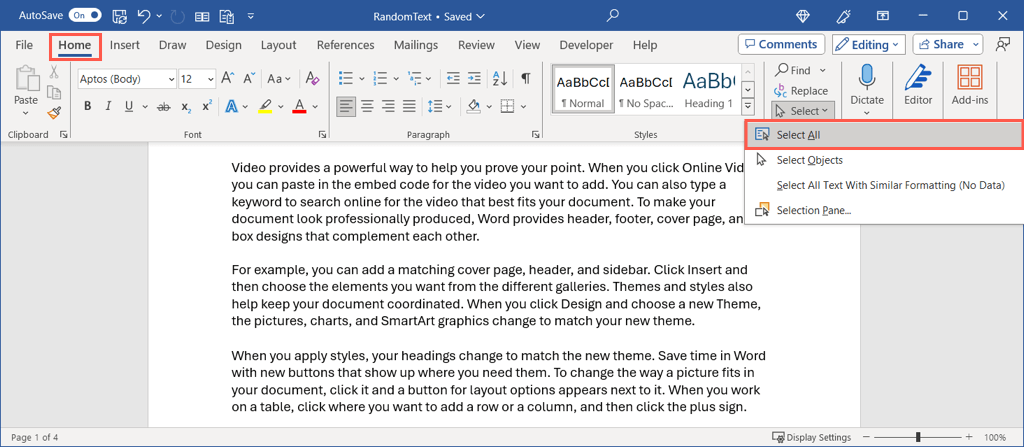Open the References tab

pyautogui.click(x=345, y=45)
